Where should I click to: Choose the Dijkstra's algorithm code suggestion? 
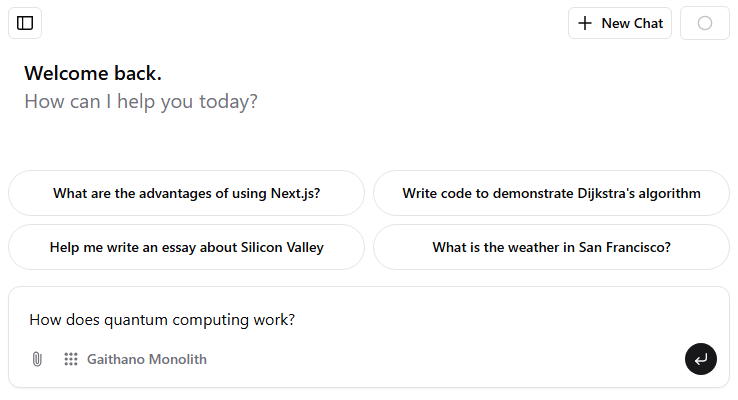click(551, 193)
